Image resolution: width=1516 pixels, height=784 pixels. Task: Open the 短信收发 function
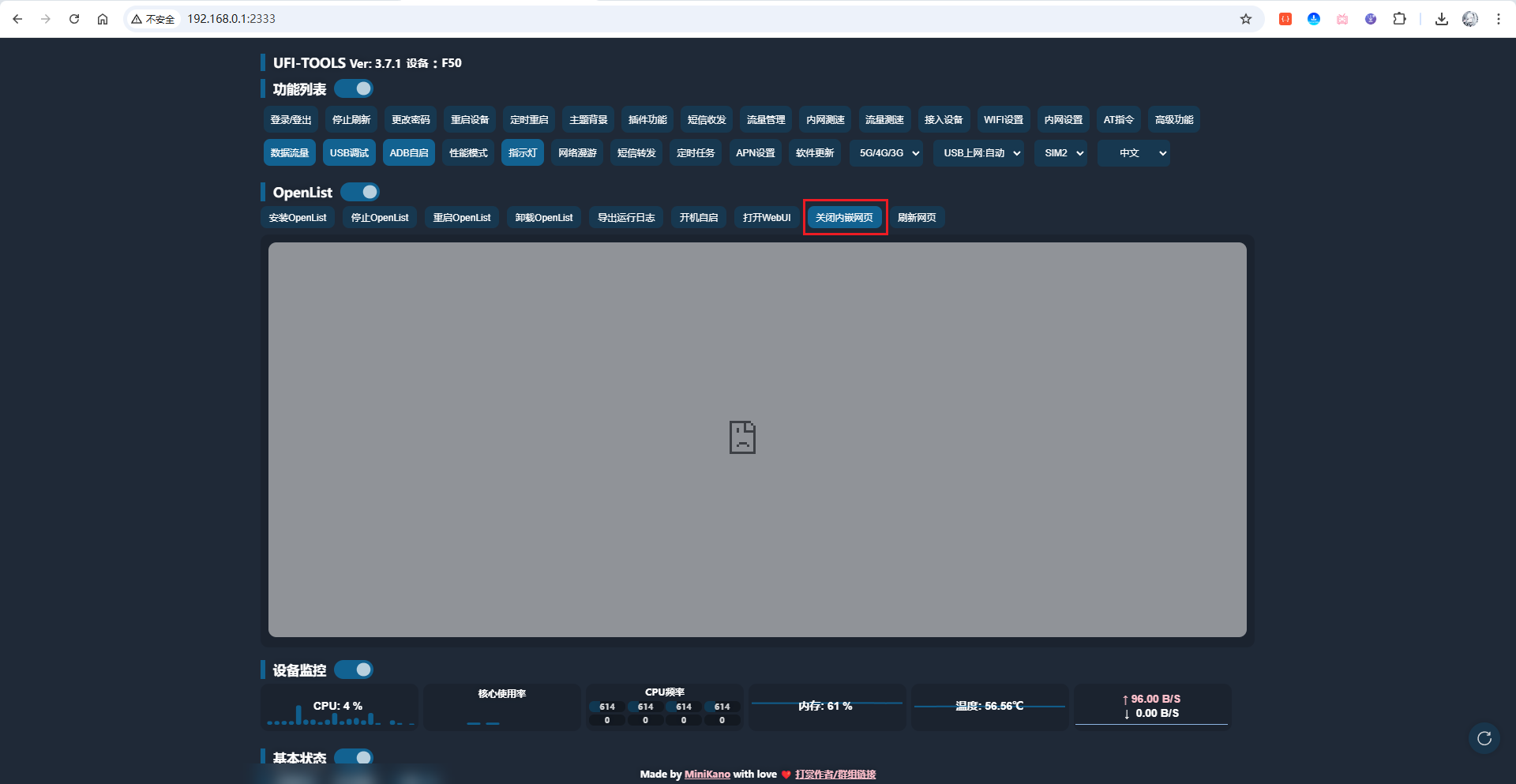[x=707, y=120]
